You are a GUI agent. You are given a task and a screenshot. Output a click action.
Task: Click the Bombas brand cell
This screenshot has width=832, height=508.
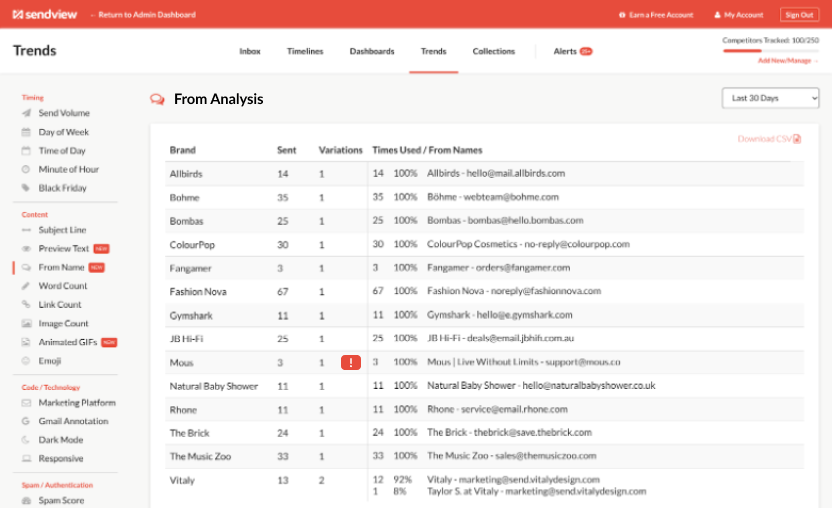click(x=186, y=221)
